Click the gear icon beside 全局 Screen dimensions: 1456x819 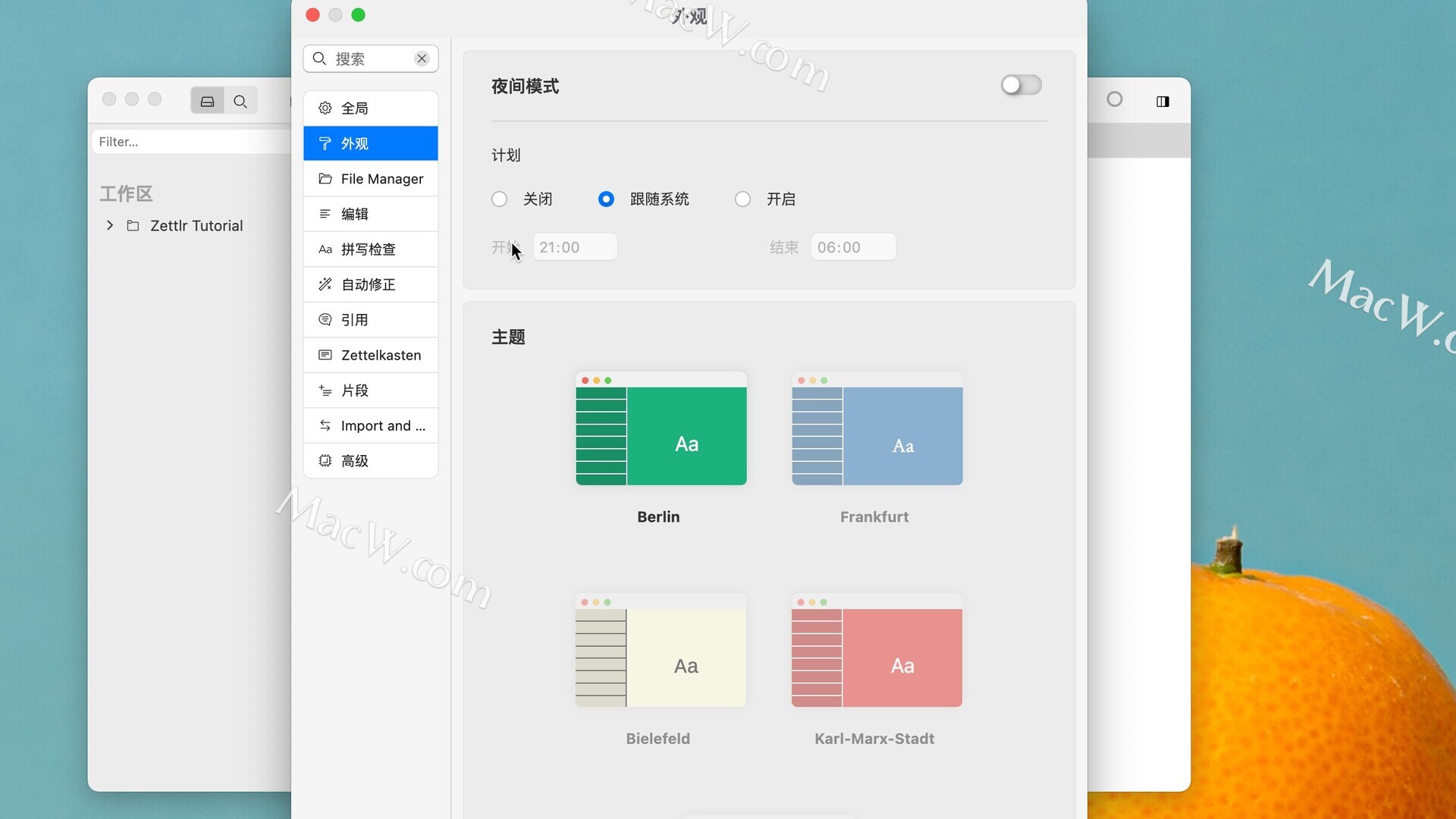325,108
